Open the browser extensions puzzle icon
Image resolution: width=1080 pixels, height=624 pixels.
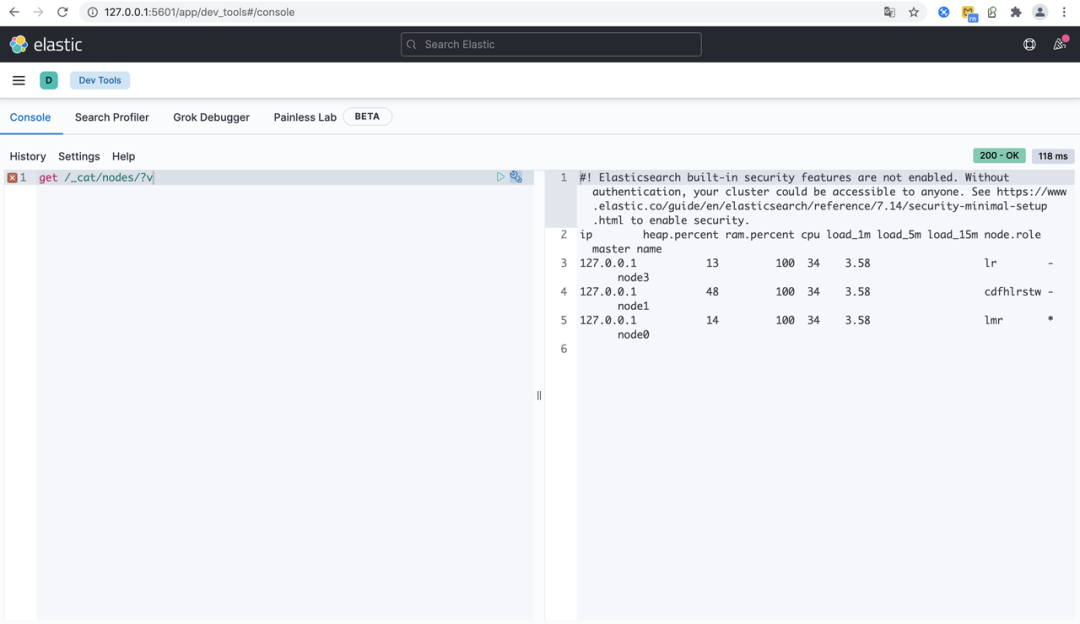(1016, 12)
